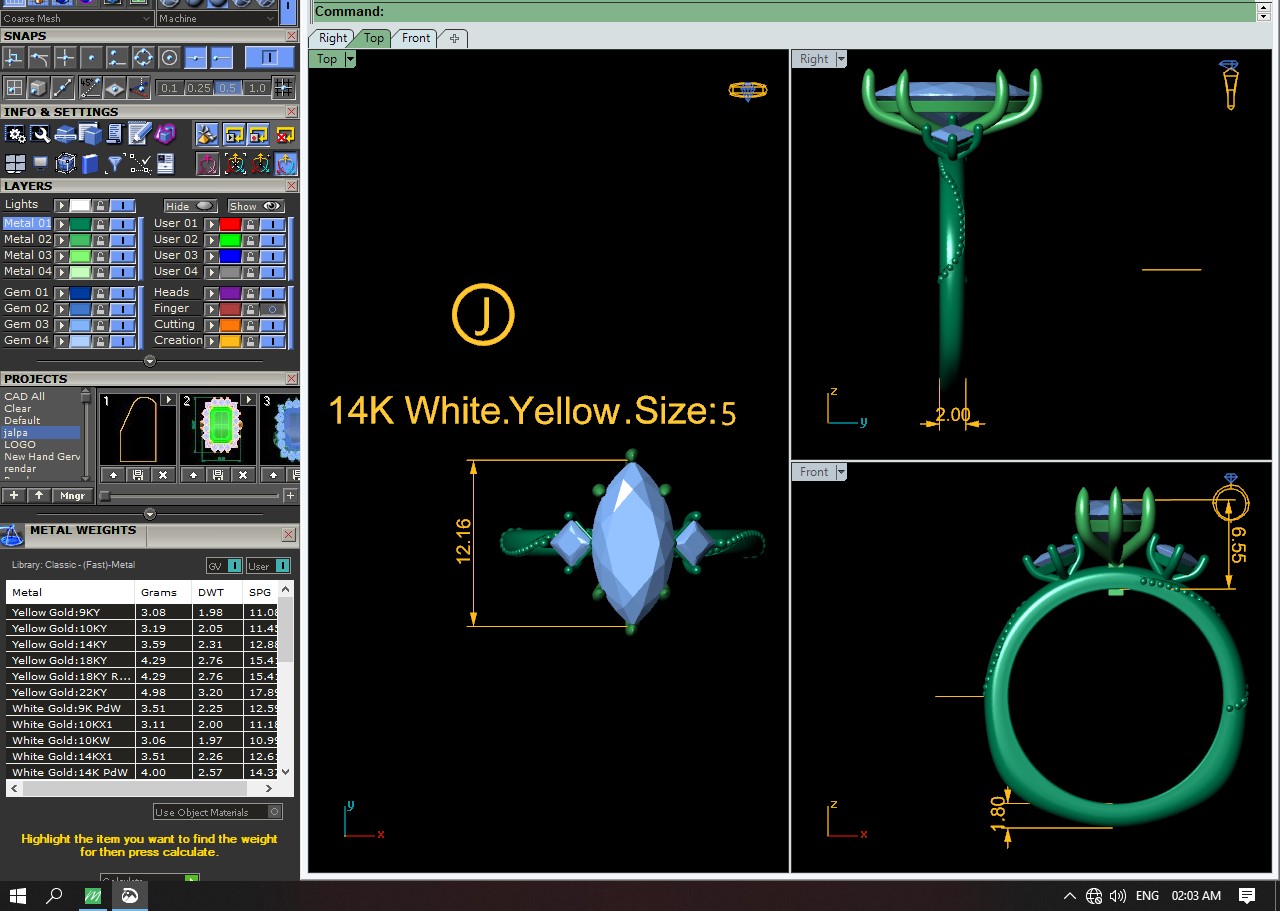Image resolution: width=1280 pixels, height=911 pixels.
Task: Enable the Quadrant snap icon
Action: point(143,57)
